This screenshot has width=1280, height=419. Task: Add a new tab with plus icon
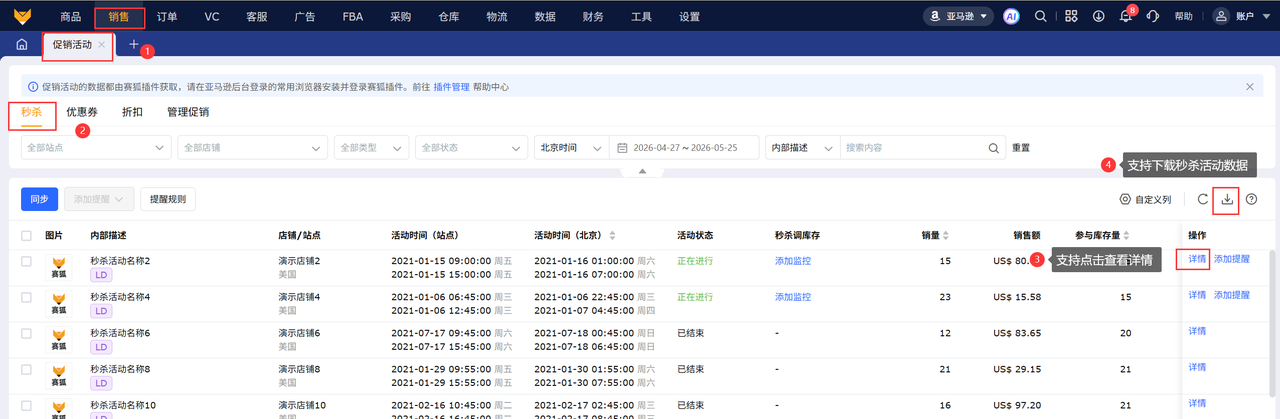(134, 45)
